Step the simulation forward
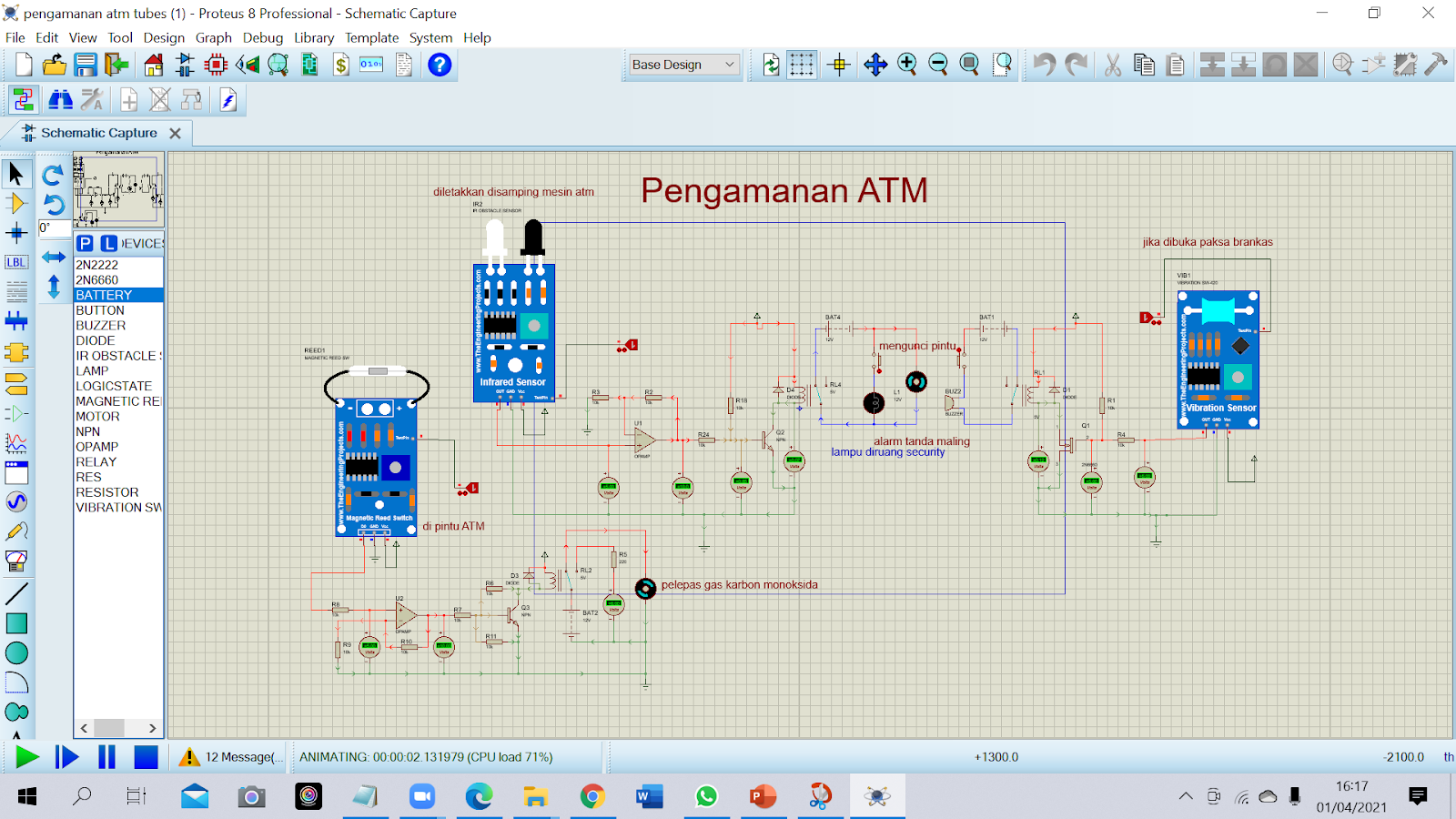Image resolution: width=1456 pixels, height=819 pixels. (66, 757)
